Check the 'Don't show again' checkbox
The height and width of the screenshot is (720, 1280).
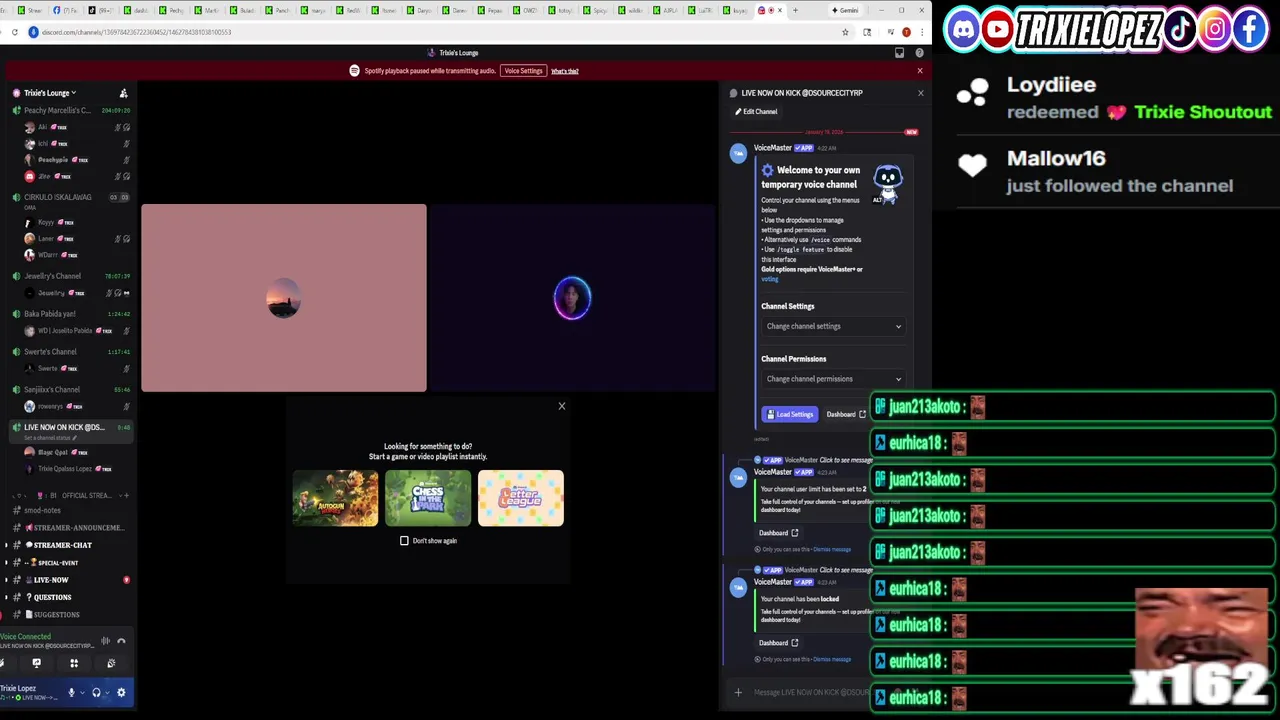click(x=404, y=541)
